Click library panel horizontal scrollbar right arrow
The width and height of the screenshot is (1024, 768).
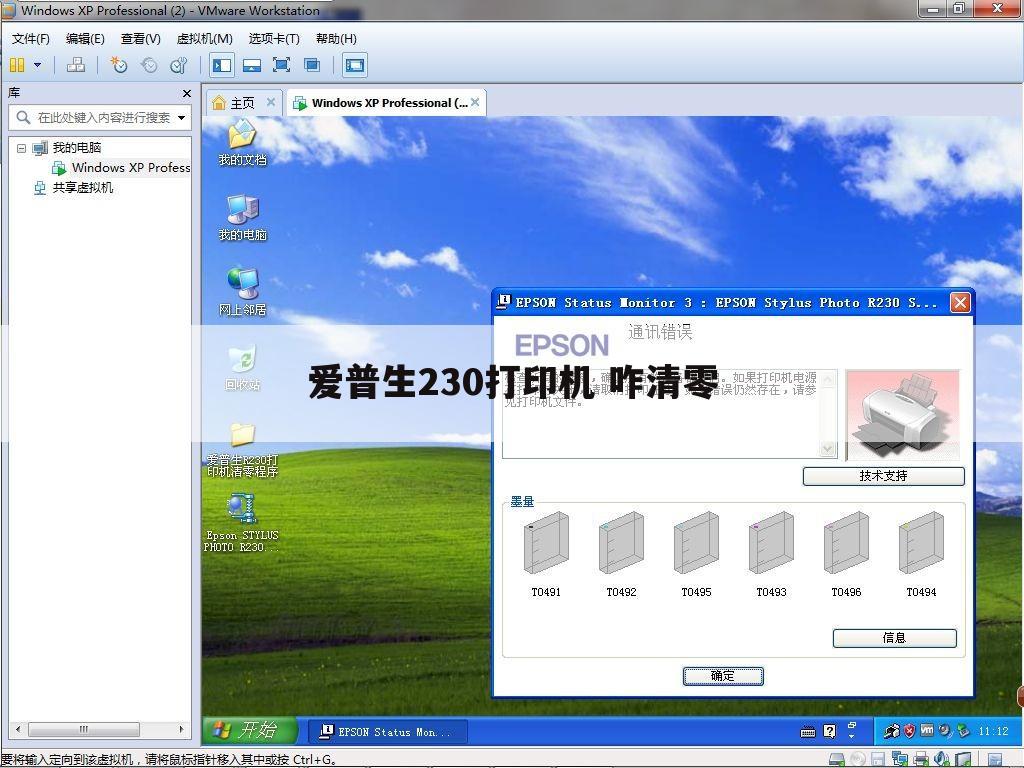[x=182, y=729]
